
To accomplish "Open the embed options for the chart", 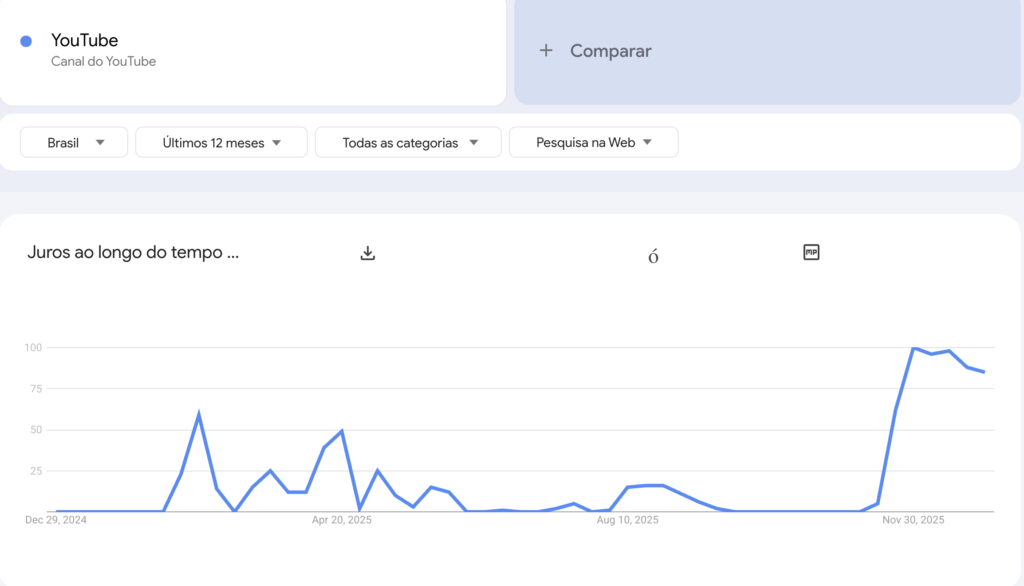I will coord(809,251).
